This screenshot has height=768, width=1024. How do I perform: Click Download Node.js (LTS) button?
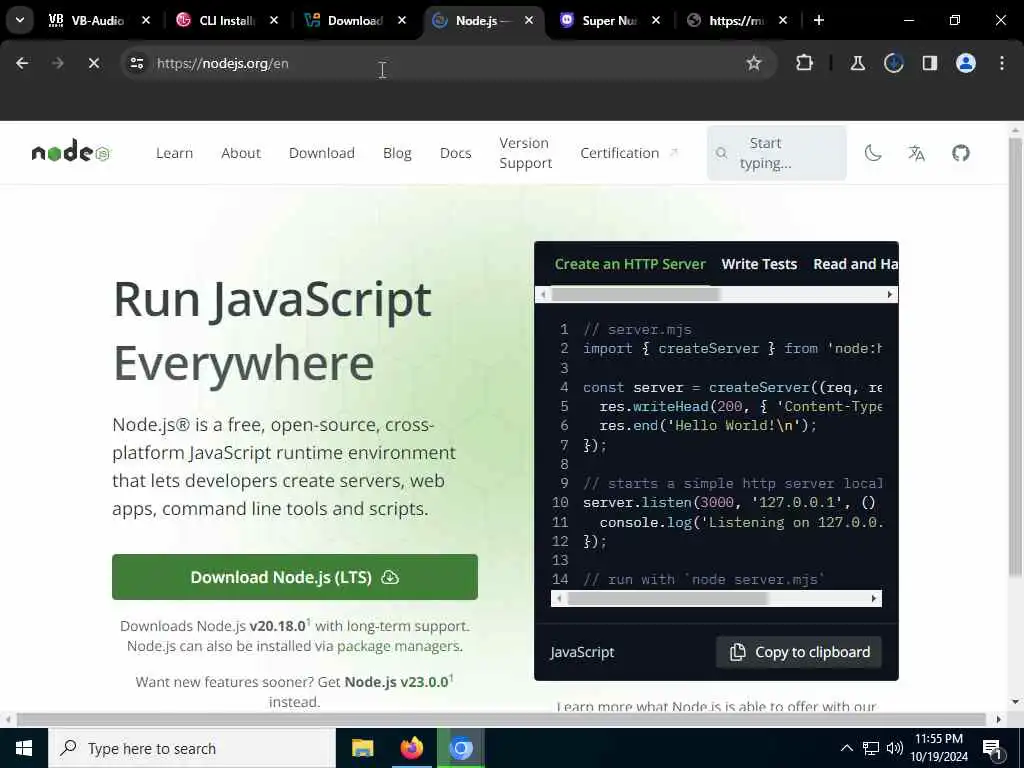[x=295, y=577]
